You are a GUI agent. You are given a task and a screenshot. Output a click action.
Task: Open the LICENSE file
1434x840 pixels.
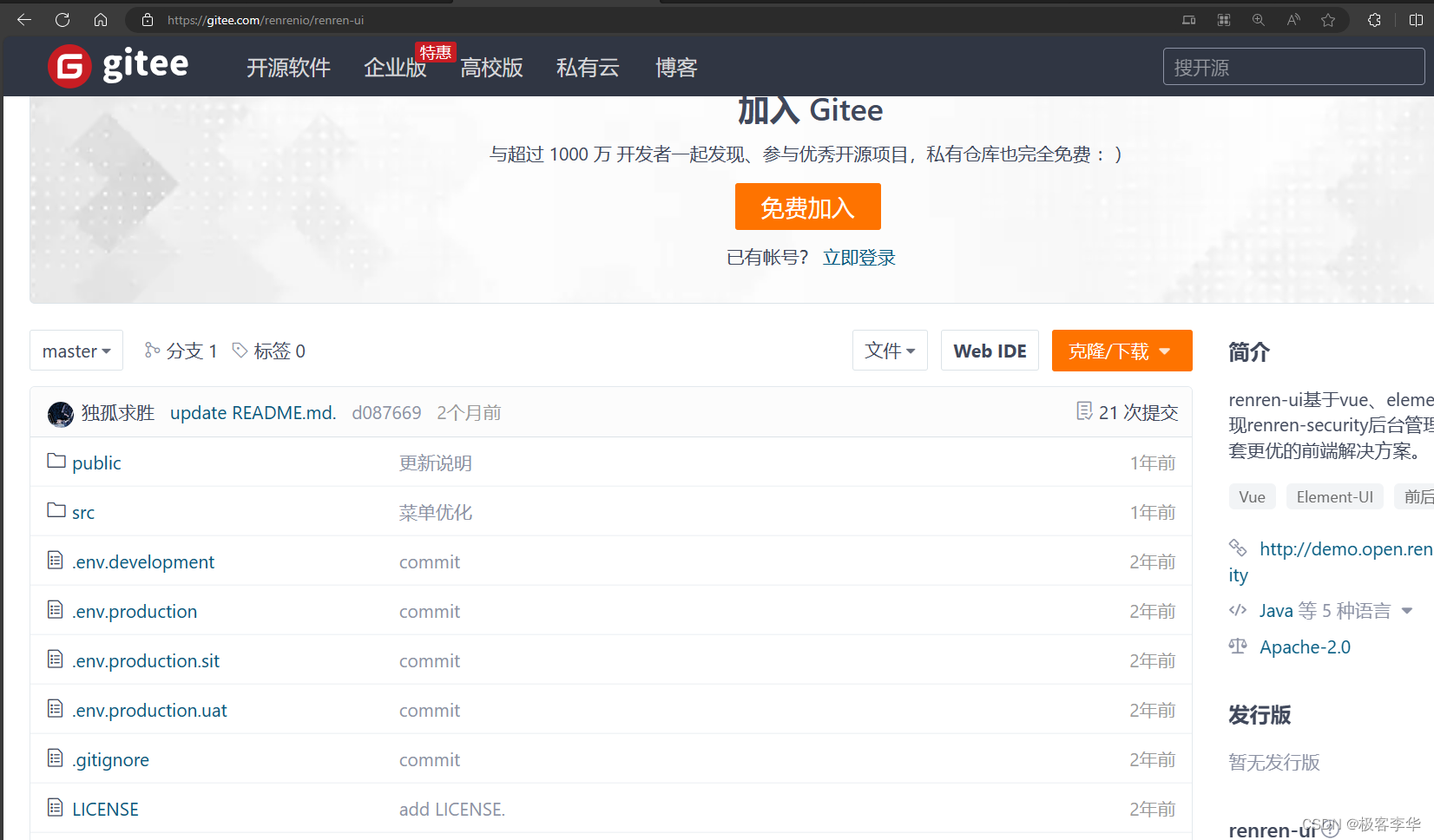click(105, 809)
